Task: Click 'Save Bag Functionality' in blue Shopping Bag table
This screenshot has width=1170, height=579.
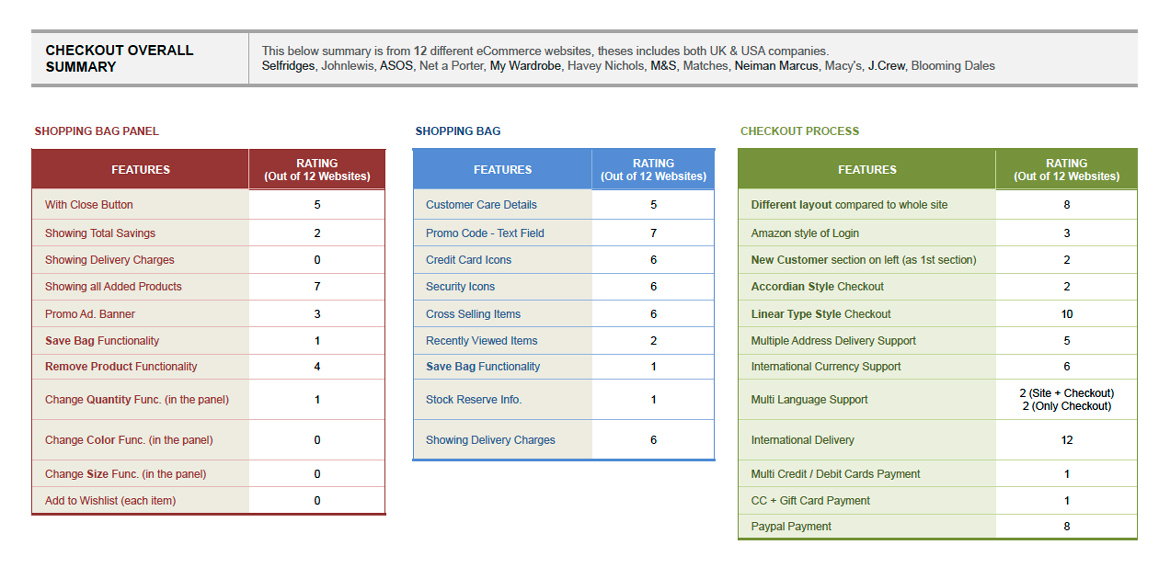Action: pos(483,366)
